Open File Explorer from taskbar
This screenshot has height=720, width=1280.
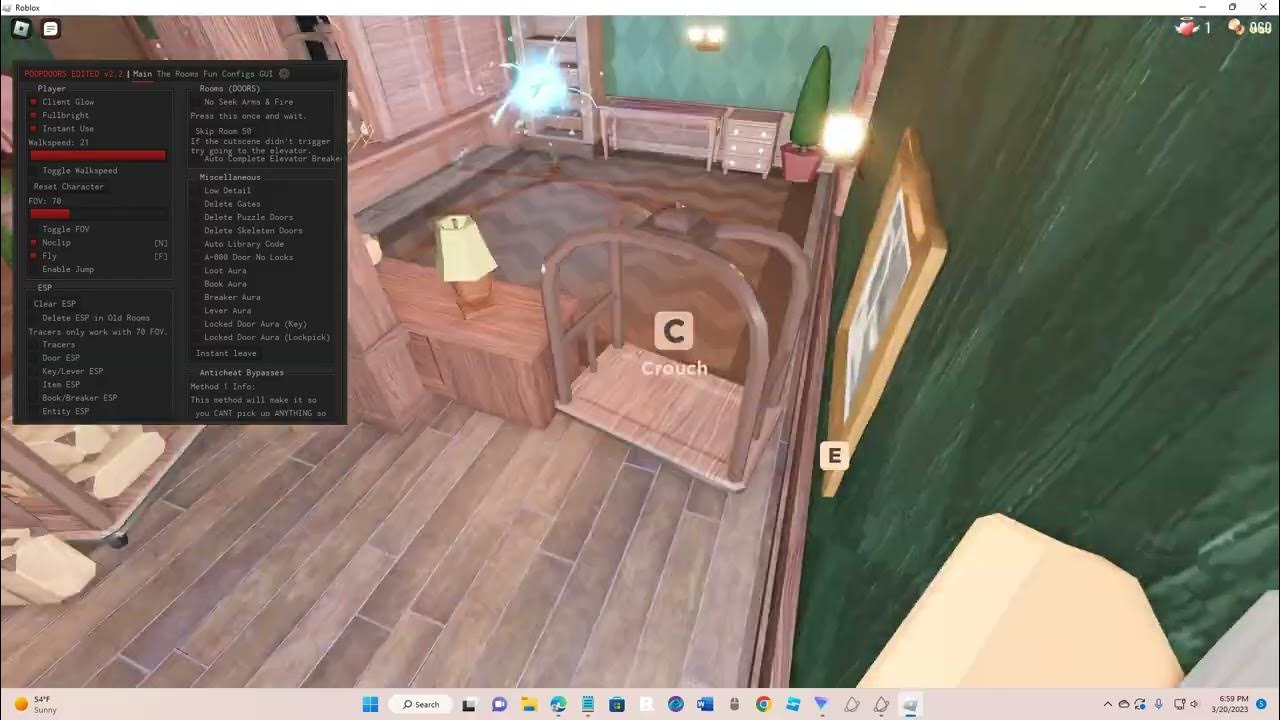click(528, 704)
